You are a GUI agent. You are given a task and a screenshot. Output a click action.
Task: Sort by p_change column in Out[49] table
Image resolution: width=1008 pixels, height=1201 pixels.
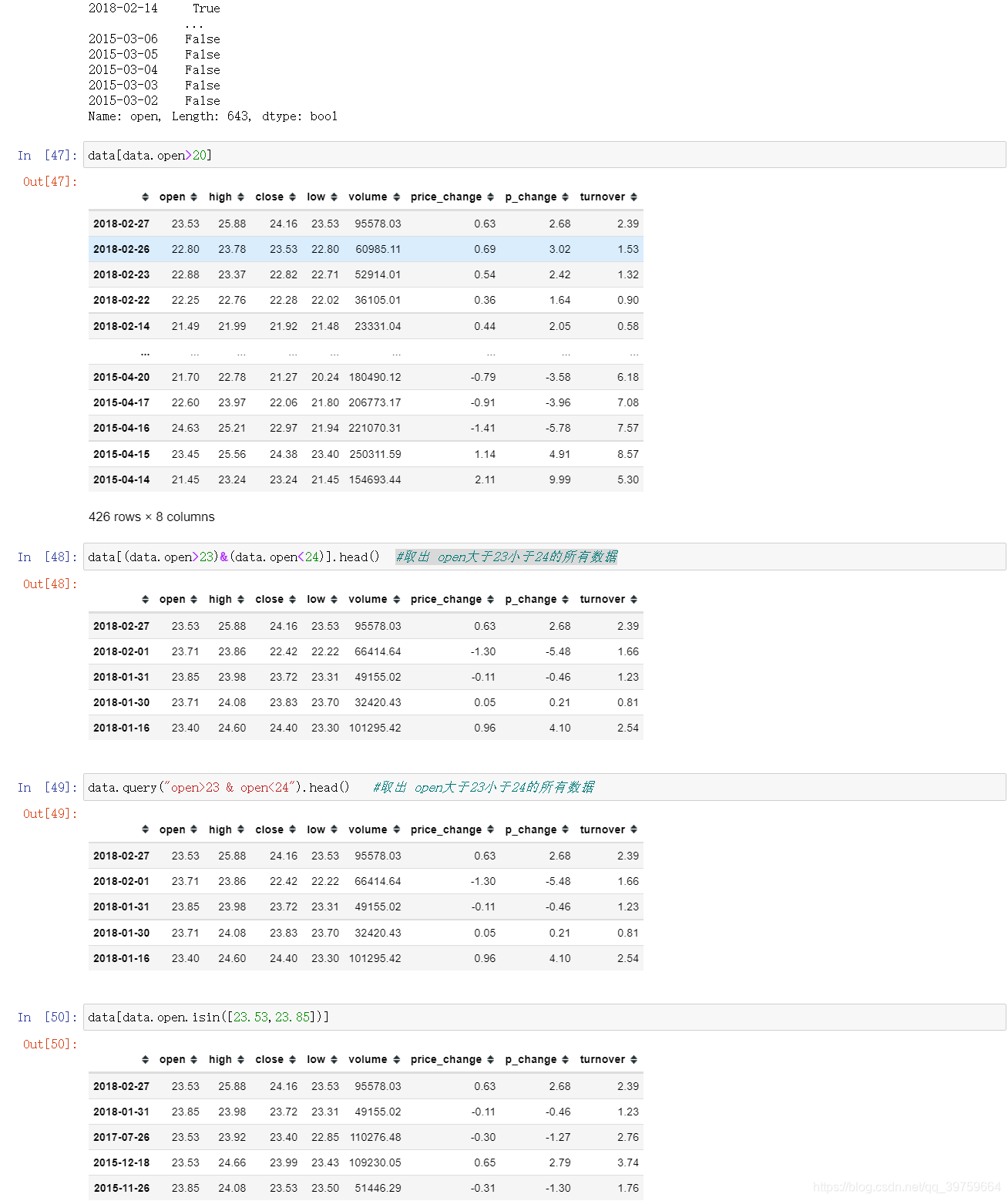coord(565,830)
